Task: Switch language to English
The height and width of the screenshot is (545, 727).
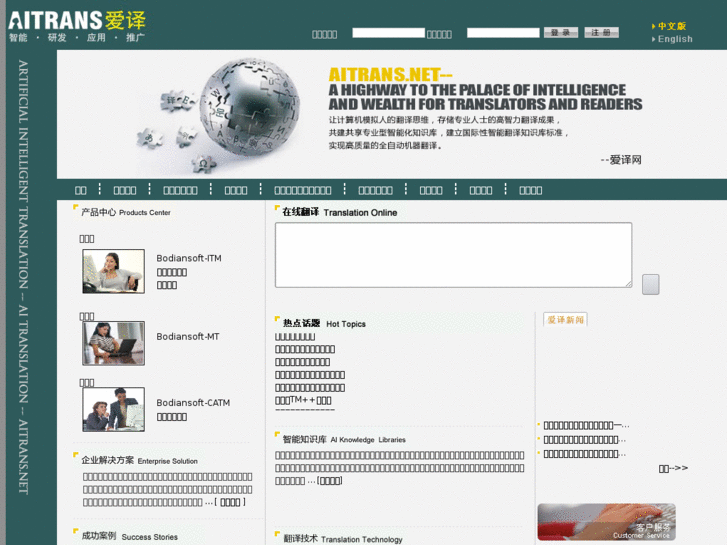Action: 675,39
